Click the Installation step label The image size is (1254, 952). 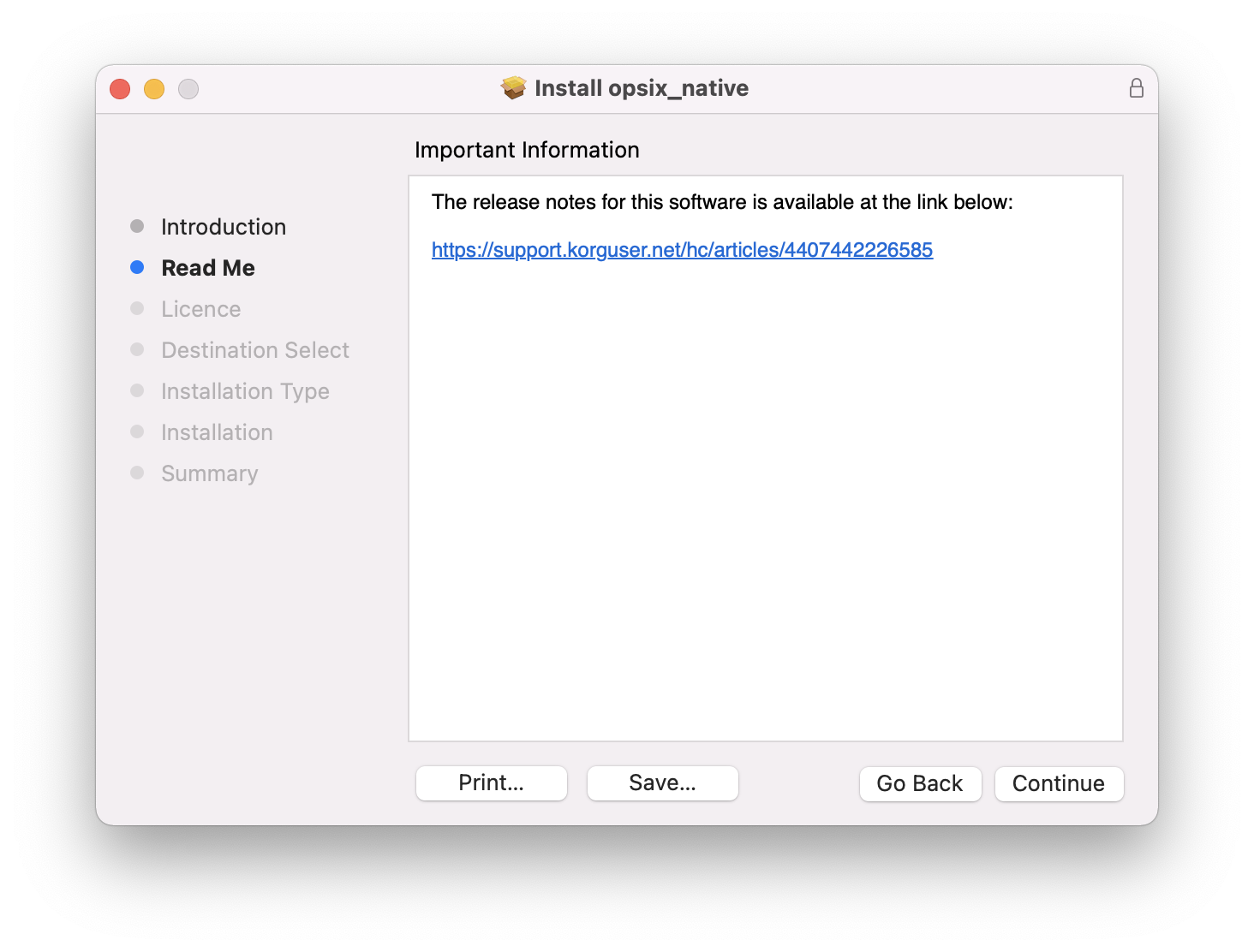click(x=217, y=432)
